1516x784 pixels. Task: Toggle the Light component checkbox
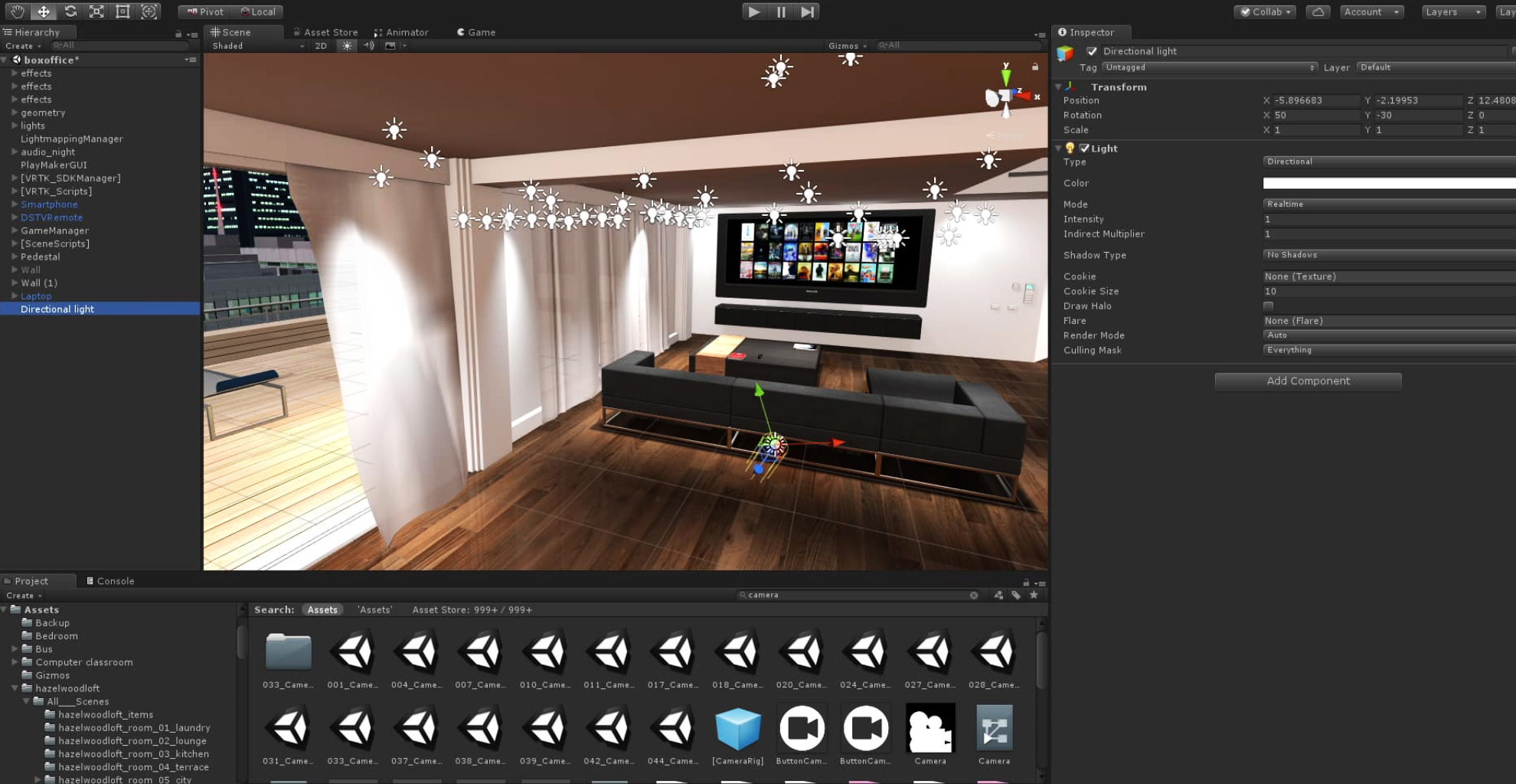coord(1084,149)
